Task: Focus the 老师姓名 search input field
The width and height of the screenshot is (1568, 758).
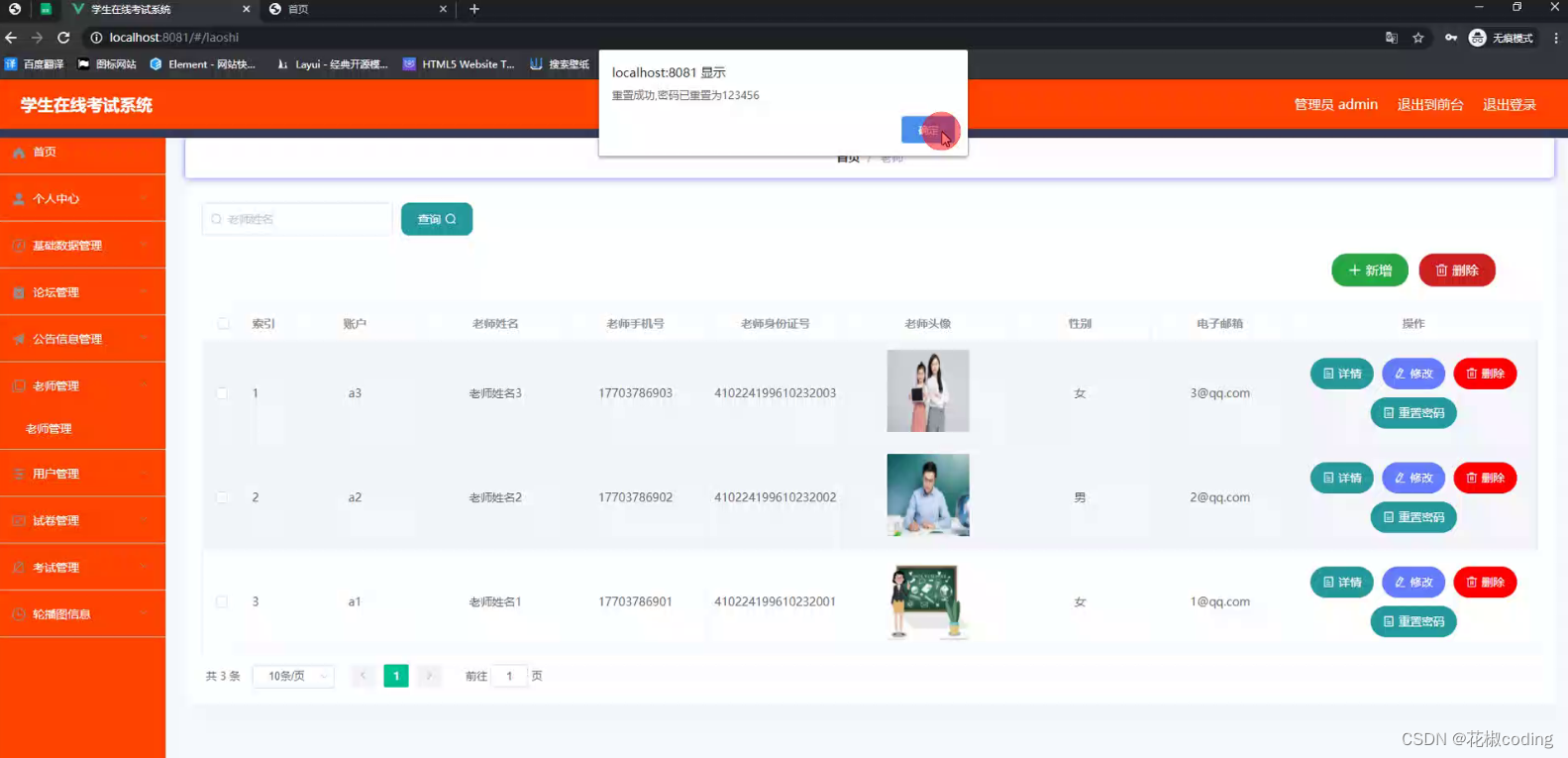Action: click(x=297, y=219)
